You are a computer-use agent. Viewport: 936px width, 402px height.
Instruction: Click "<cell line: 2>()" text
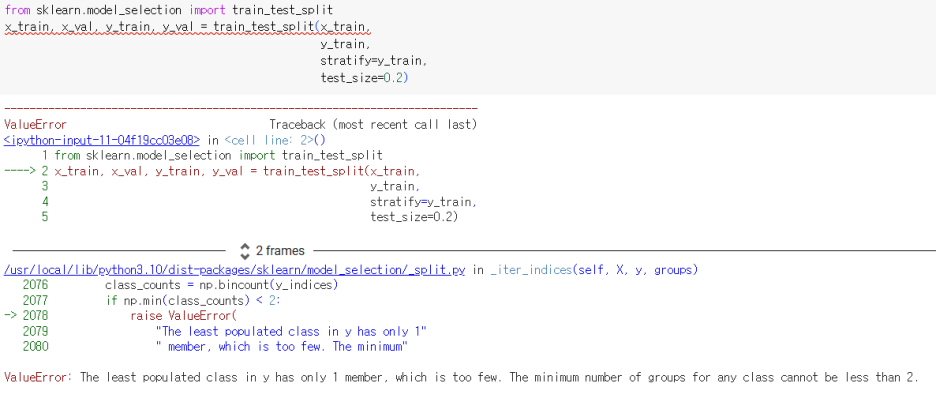coord(275,140)
